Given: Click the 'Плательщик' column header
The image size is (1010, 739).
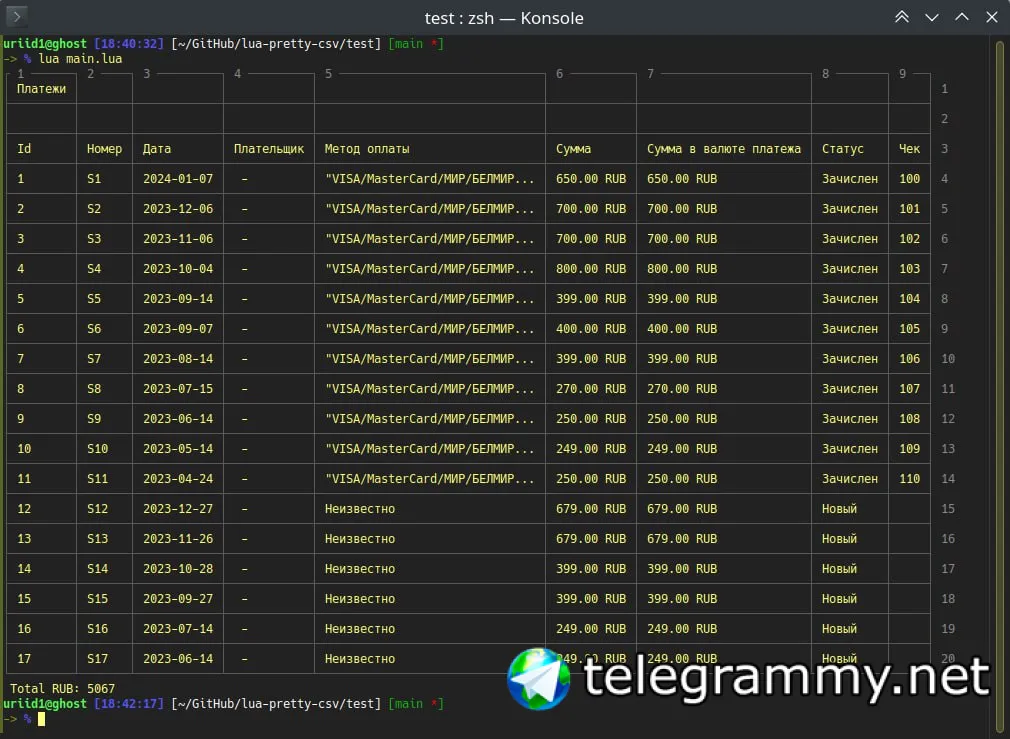Looking at the screenshot, I should click(x=269, y=149).
